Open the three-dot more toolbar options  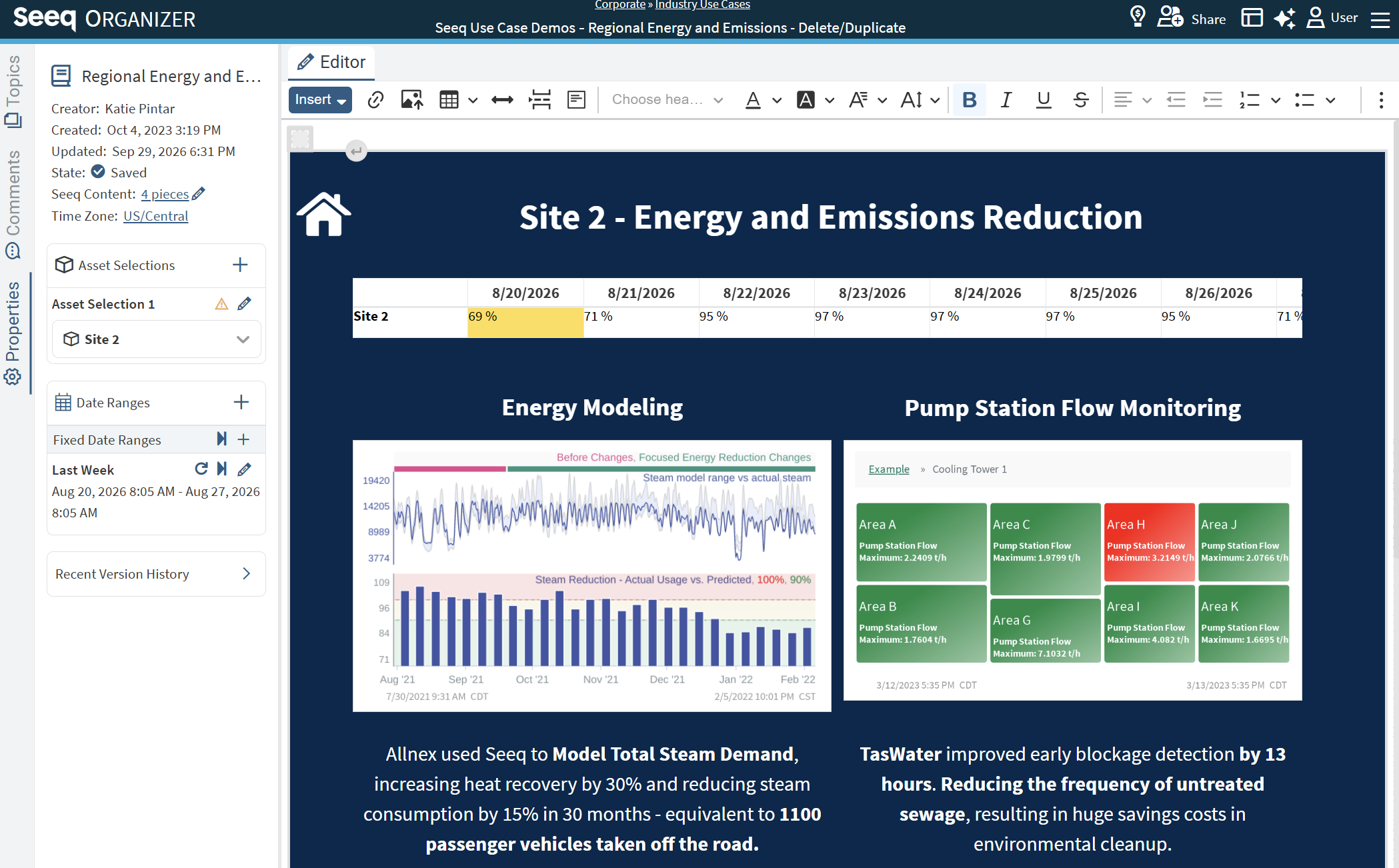pos(1381,100)
